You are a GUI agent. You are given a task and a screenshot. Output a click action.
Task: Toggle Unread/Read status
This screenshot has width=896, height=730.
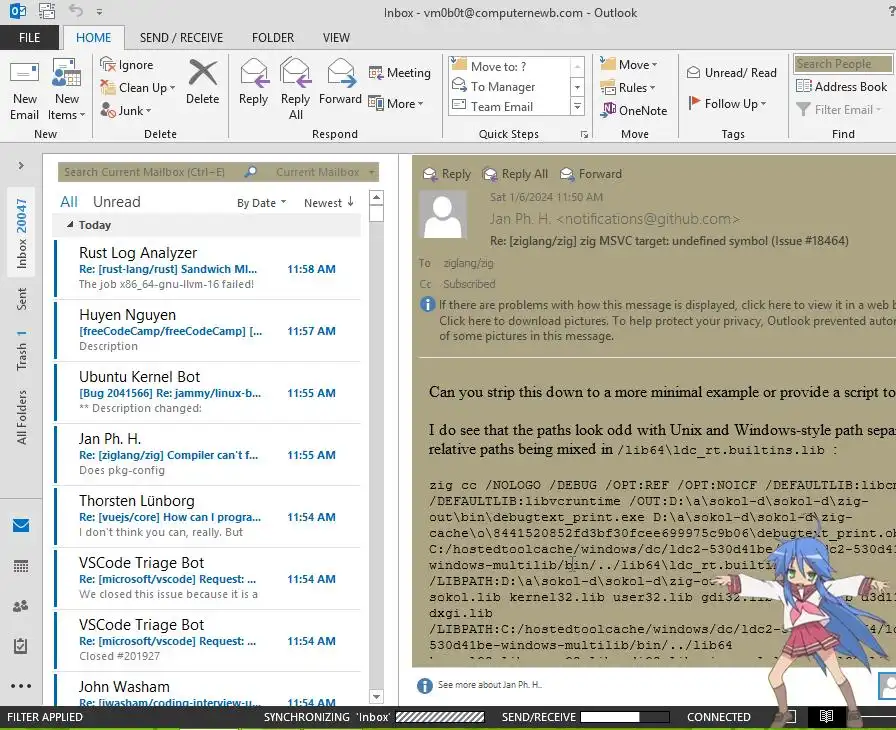(x=731, y=73)
